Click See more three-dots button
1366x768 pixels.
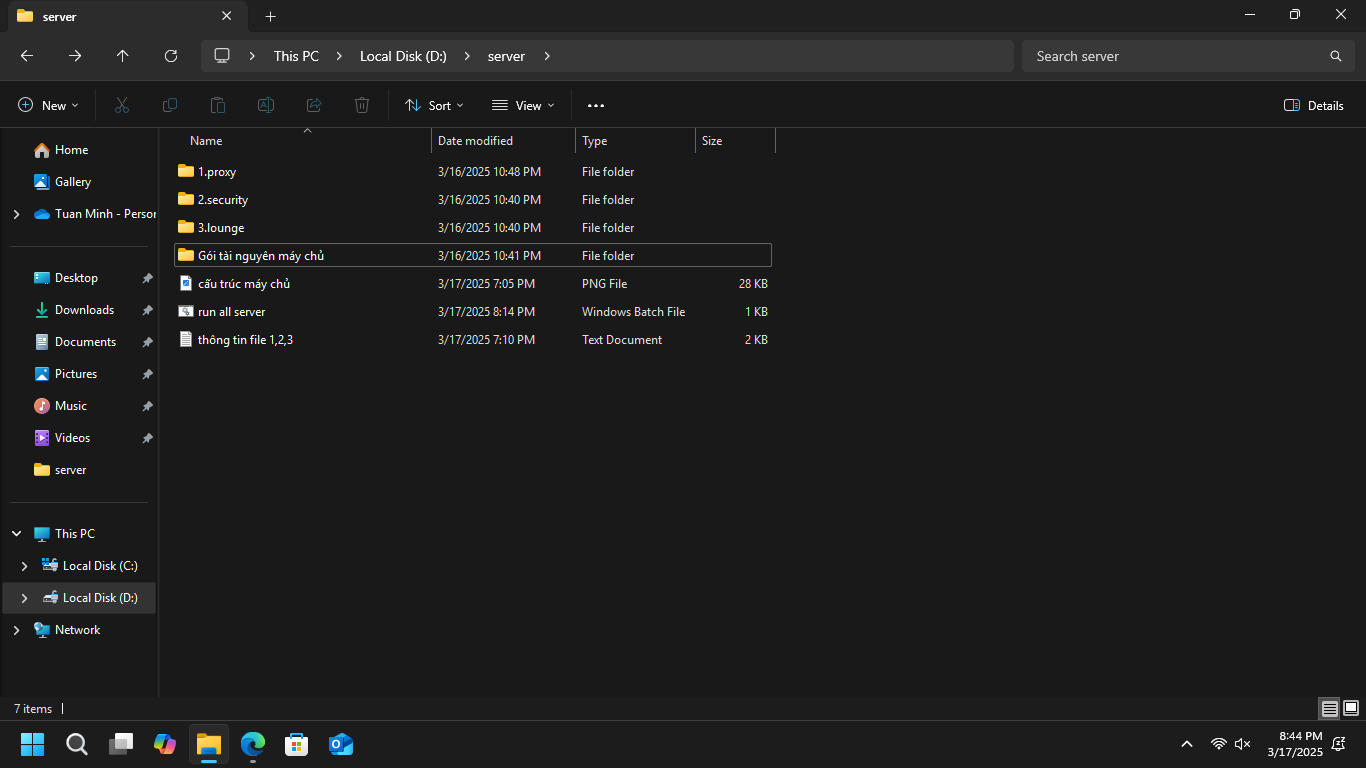pos(596,105)
